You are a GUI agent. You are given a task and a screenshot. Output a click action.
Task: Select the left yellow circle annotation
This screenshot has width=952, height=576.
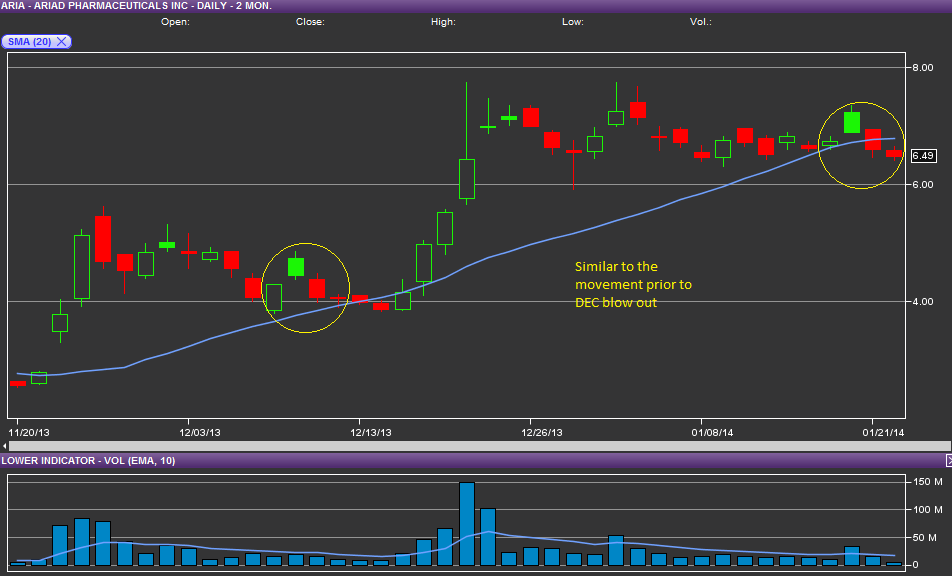(x=305, y=287)
